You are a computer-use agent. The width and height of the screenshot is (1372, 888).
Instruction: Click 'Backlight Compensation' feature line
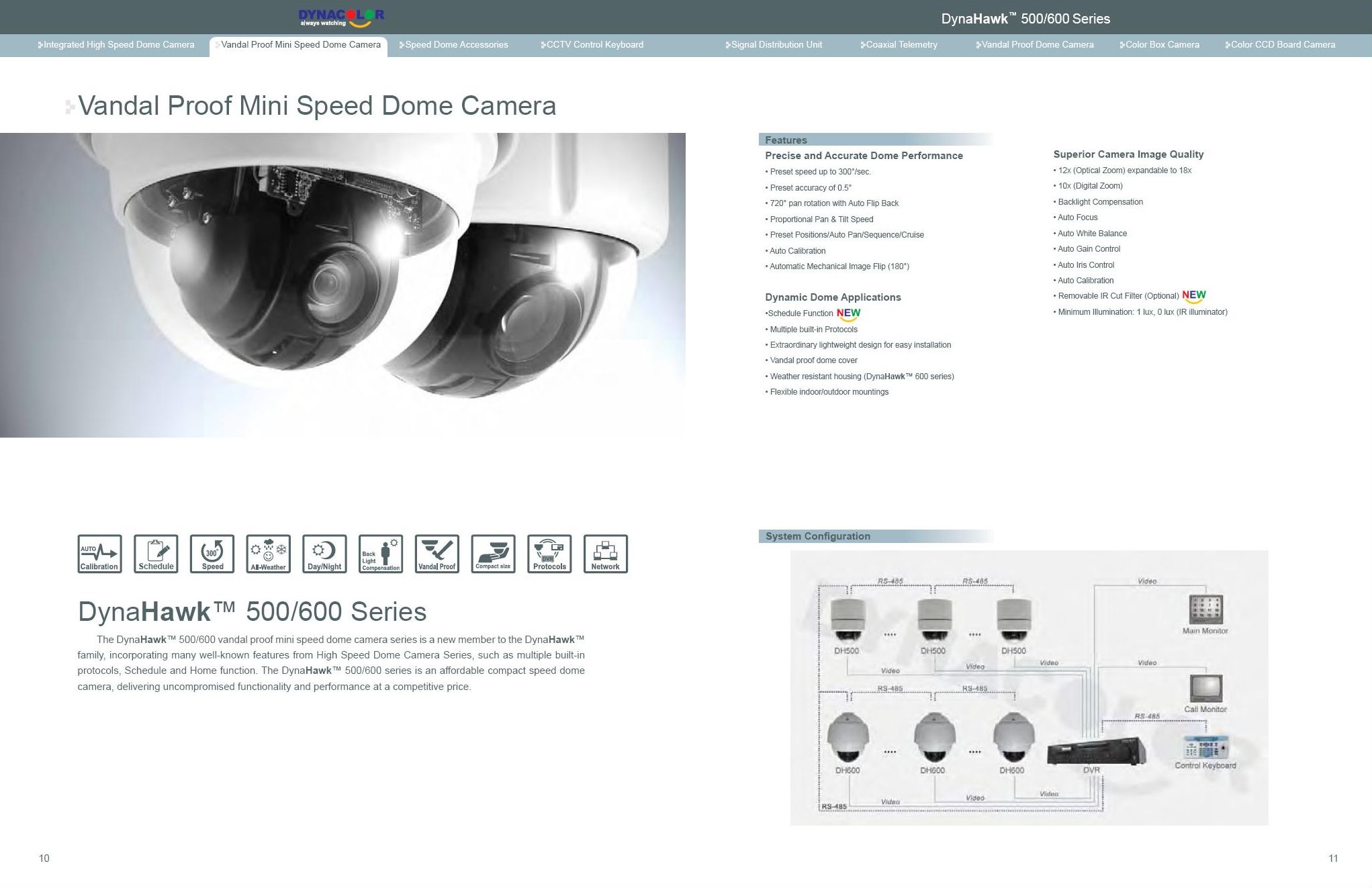coord(1098,202)
